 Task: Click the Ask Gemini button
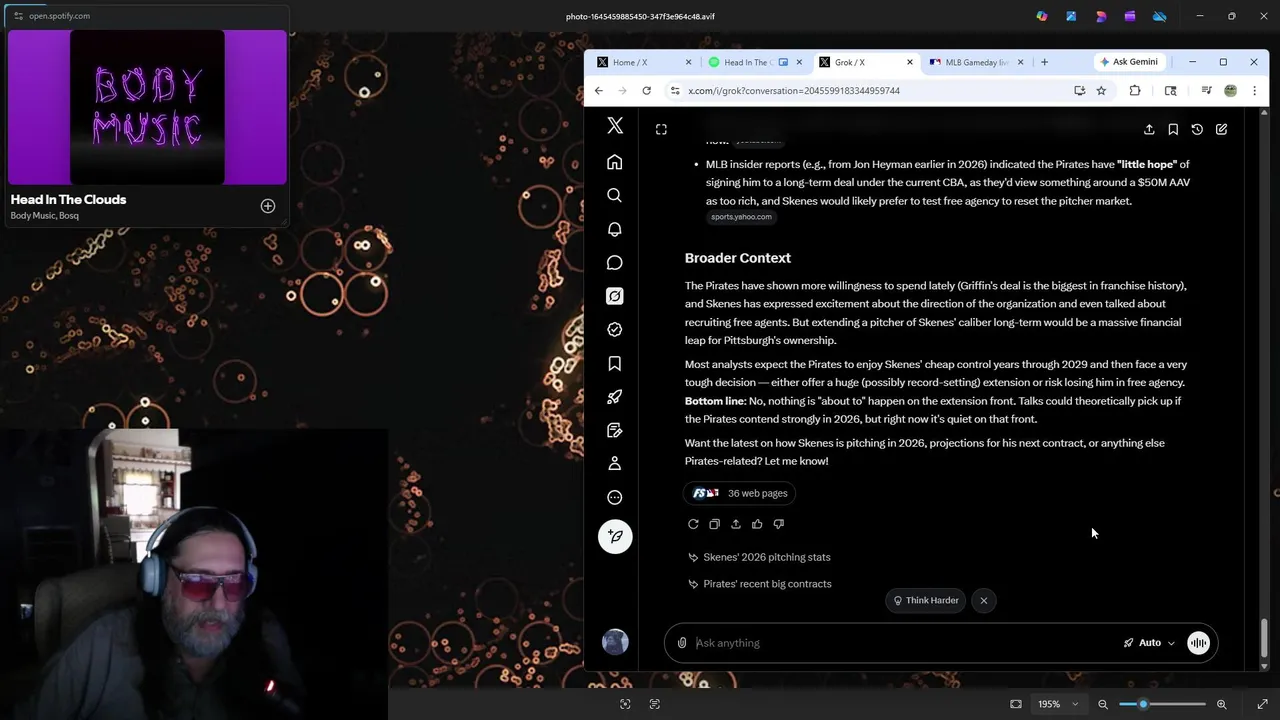click(1129, 62)
